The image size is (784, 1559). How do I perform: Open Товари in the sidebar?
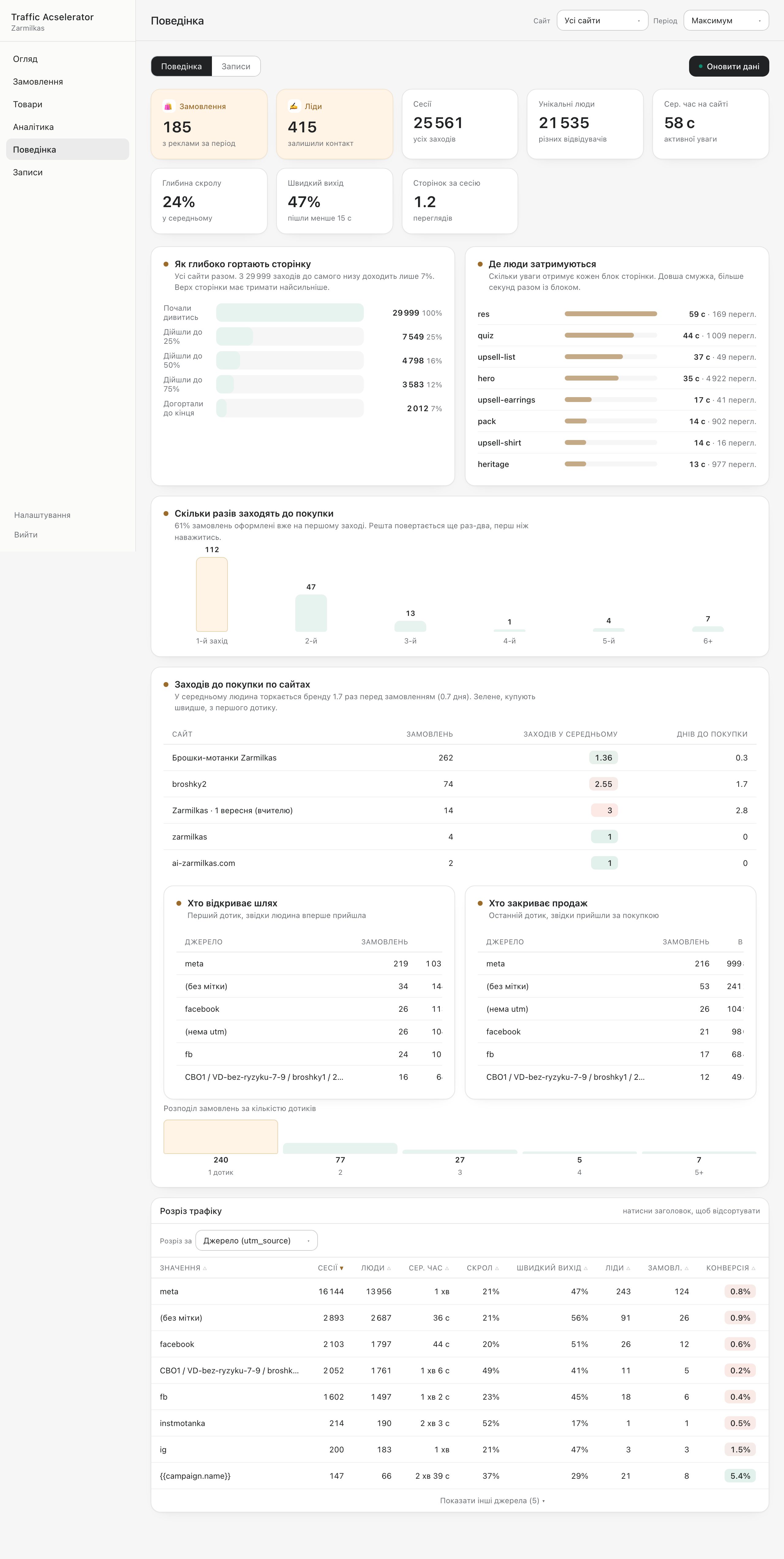pos(67,104)
